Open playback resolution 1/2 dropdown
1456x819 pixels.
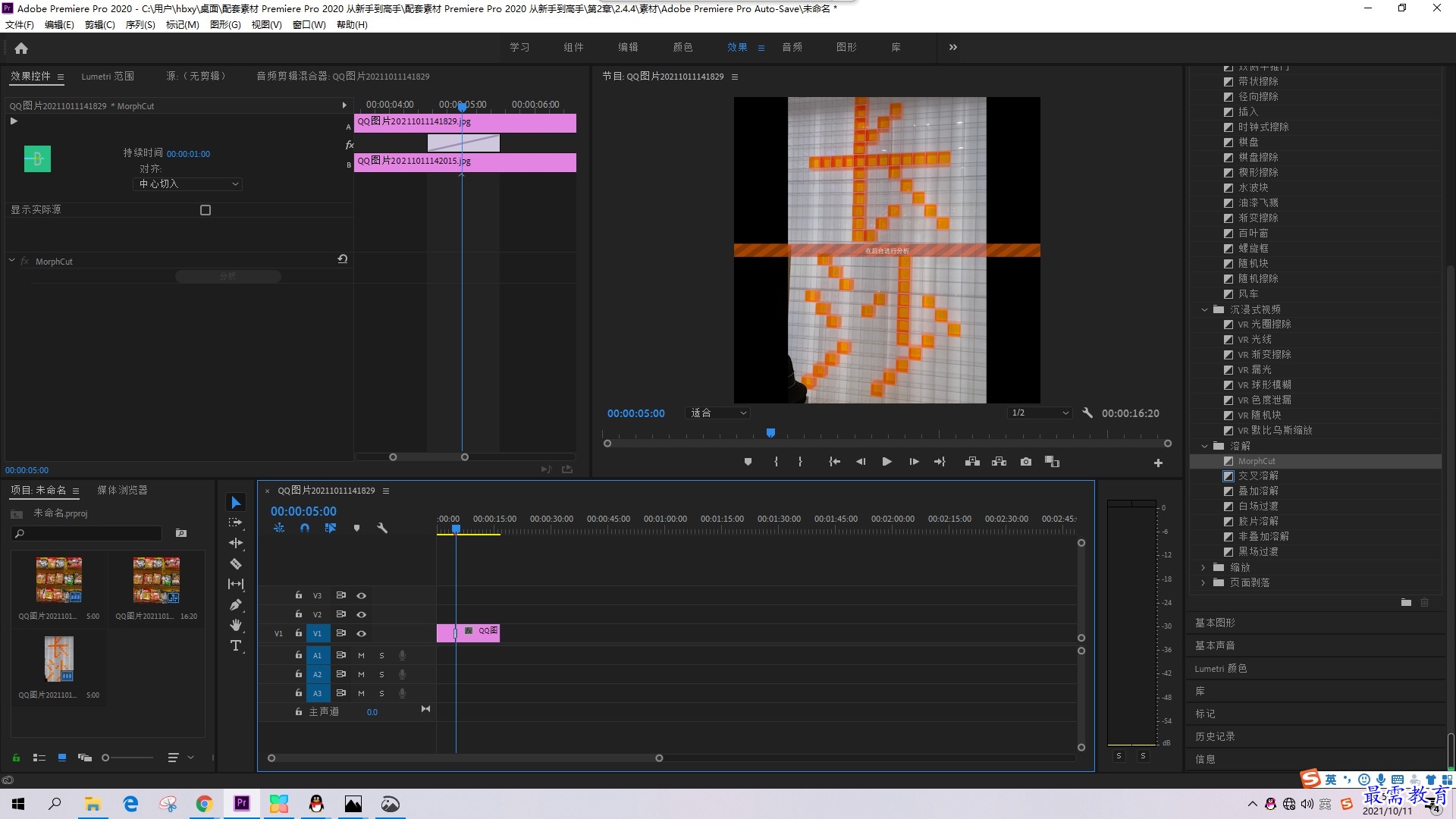(1040, 413)
